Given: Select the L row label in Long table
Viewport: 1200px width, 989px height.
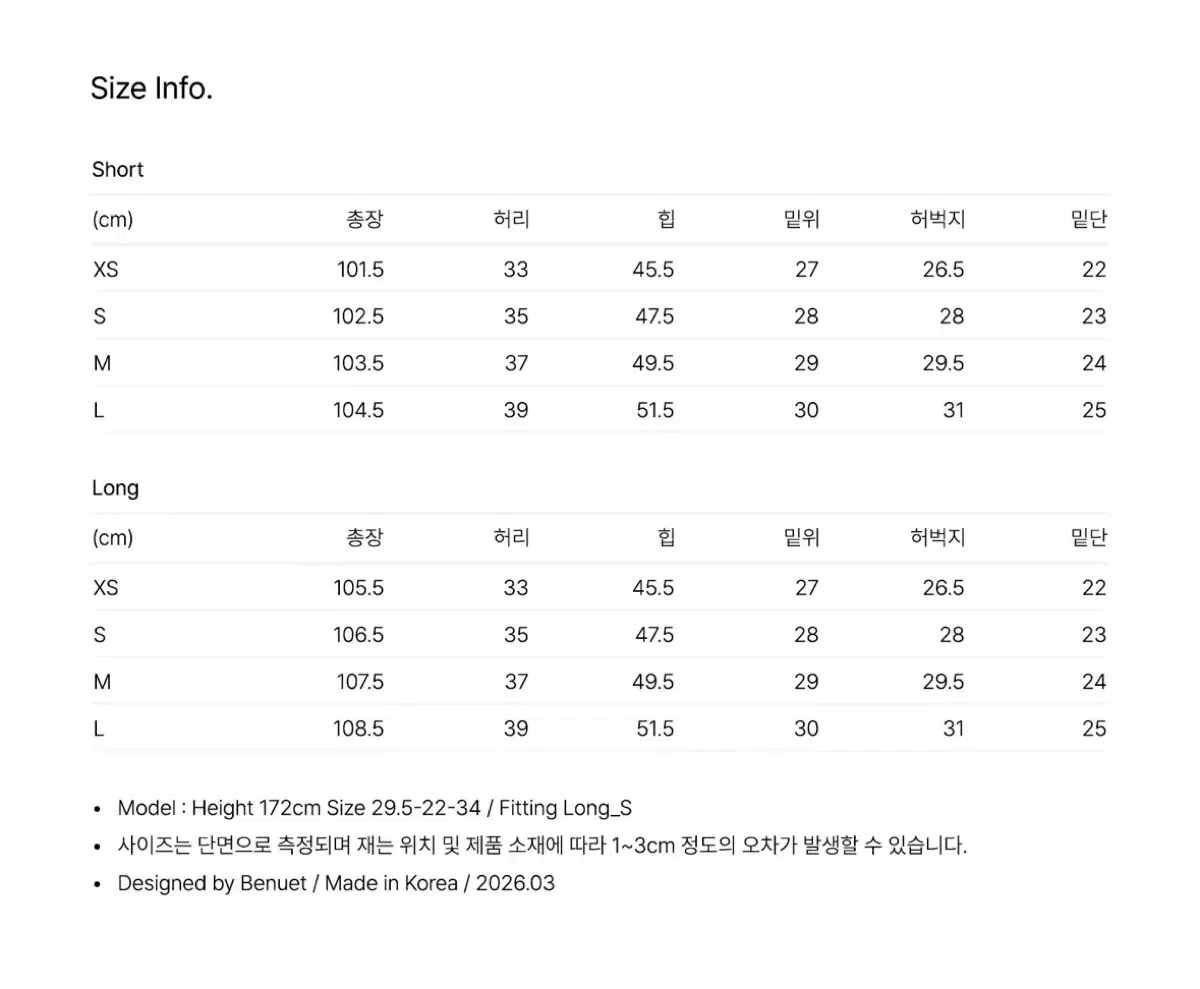Looking at the screenshot, I should click(98, 729).
